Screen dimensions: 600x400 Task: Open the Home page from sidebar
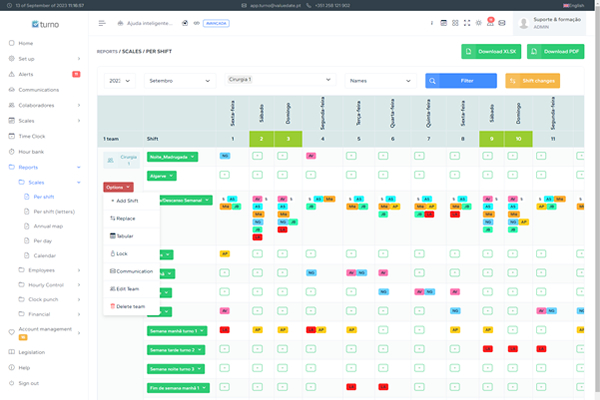point(25,43)
